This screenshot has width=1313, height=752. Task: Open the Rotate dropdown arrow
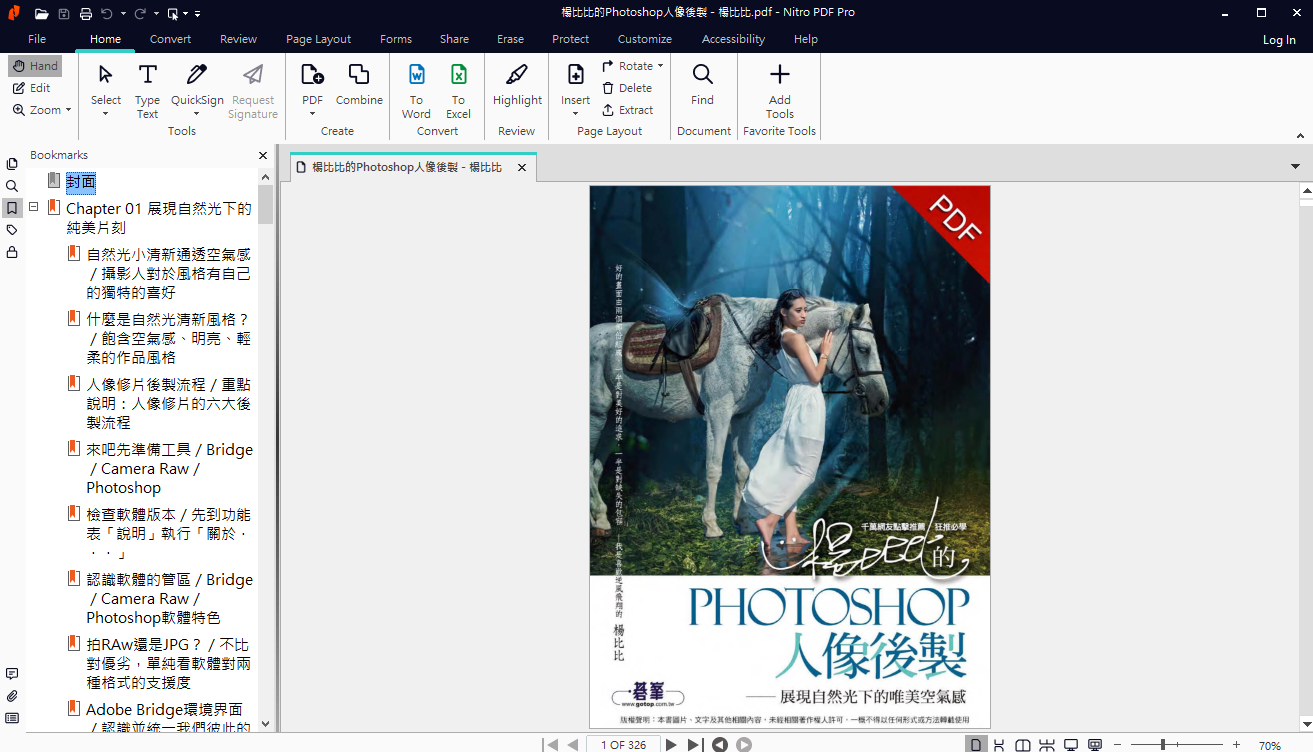tap(661, 66)
